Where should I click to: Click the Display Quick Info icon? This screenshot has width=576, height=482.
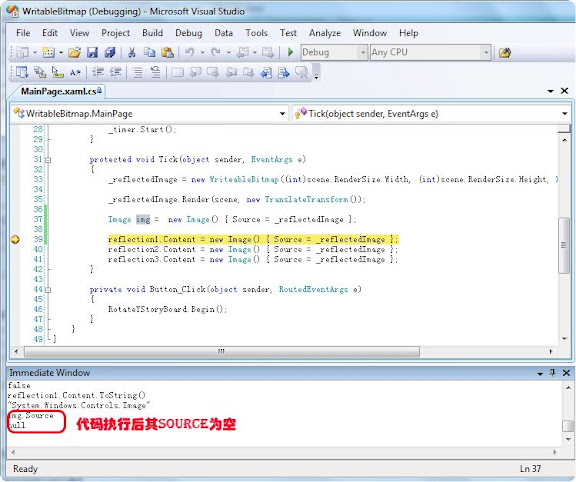coord(57,72)
